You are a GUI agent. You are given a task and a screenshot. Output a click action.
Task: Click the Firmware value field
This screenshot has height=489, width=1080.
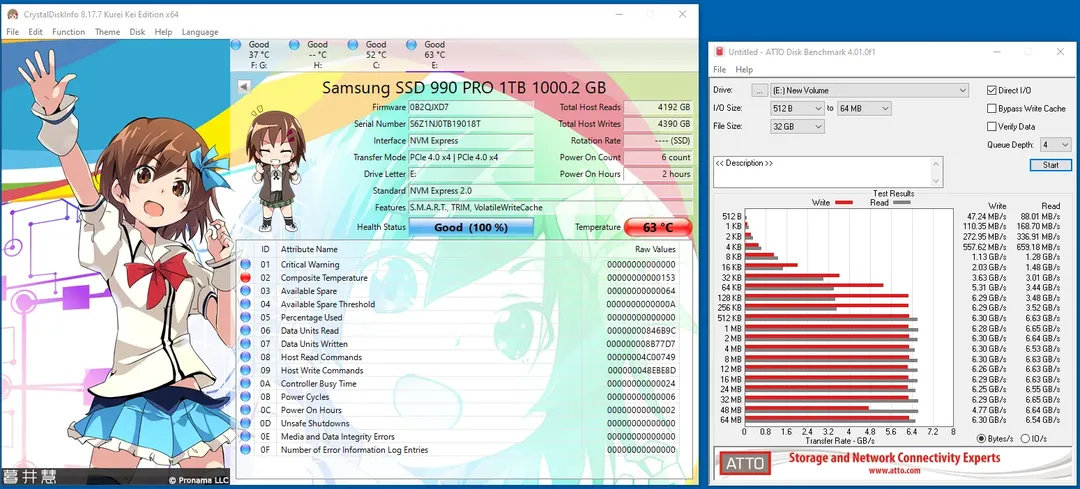coord(471,107)
